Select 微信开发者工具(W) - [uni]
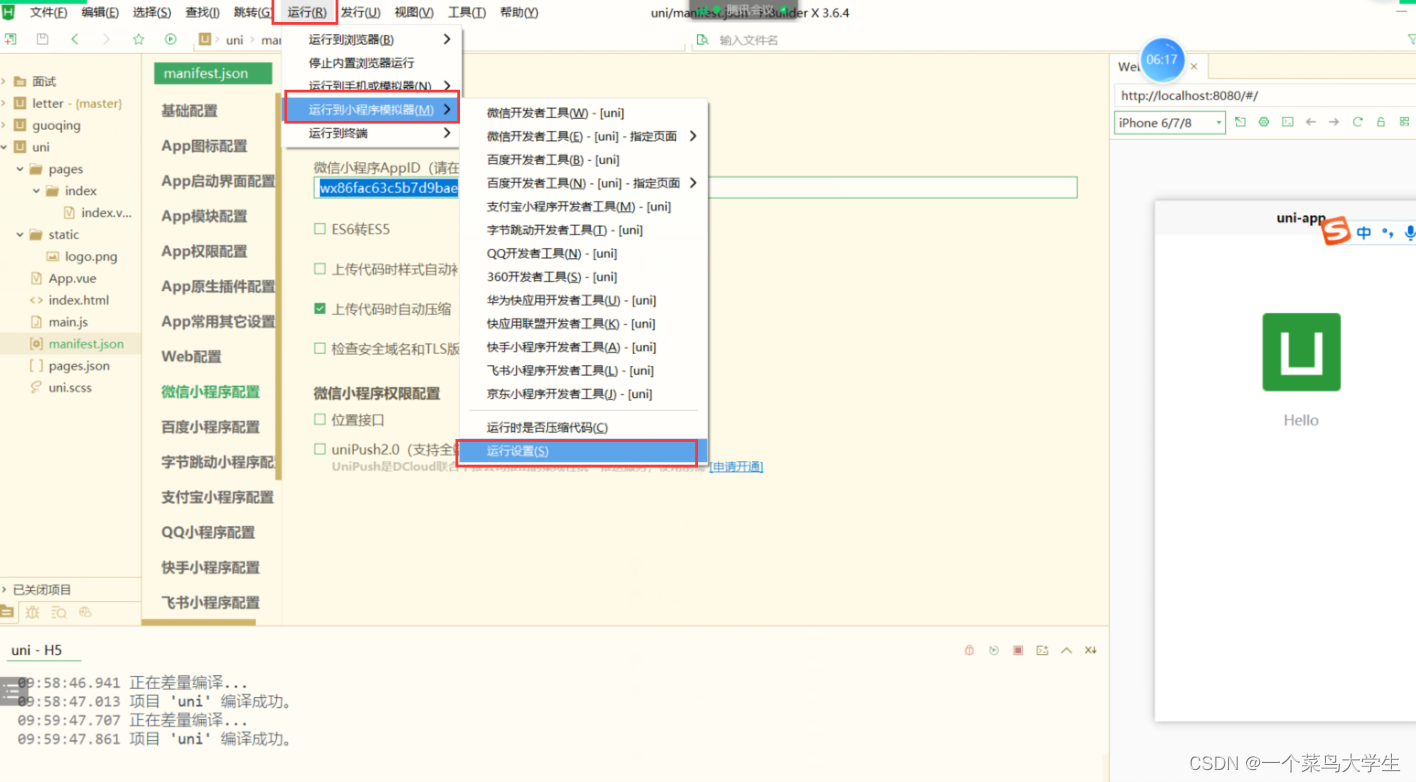The height and width of the screenshot is (782, 1416). 555,113
